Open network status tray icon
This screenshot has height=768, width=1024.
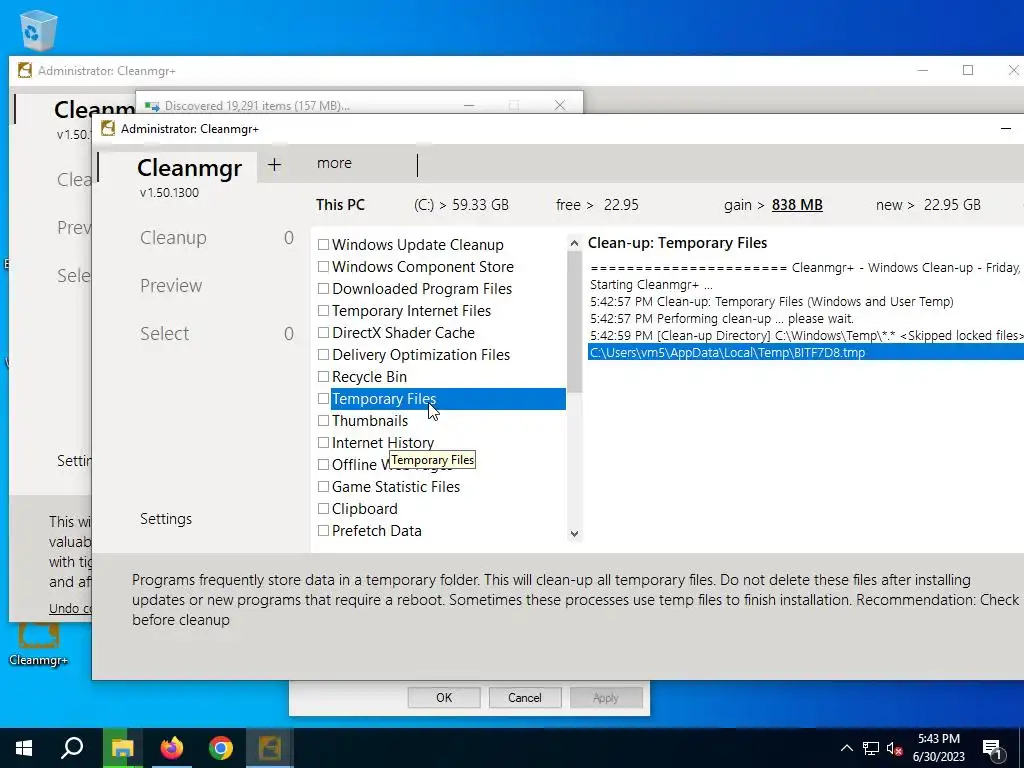tap(871, 748)
